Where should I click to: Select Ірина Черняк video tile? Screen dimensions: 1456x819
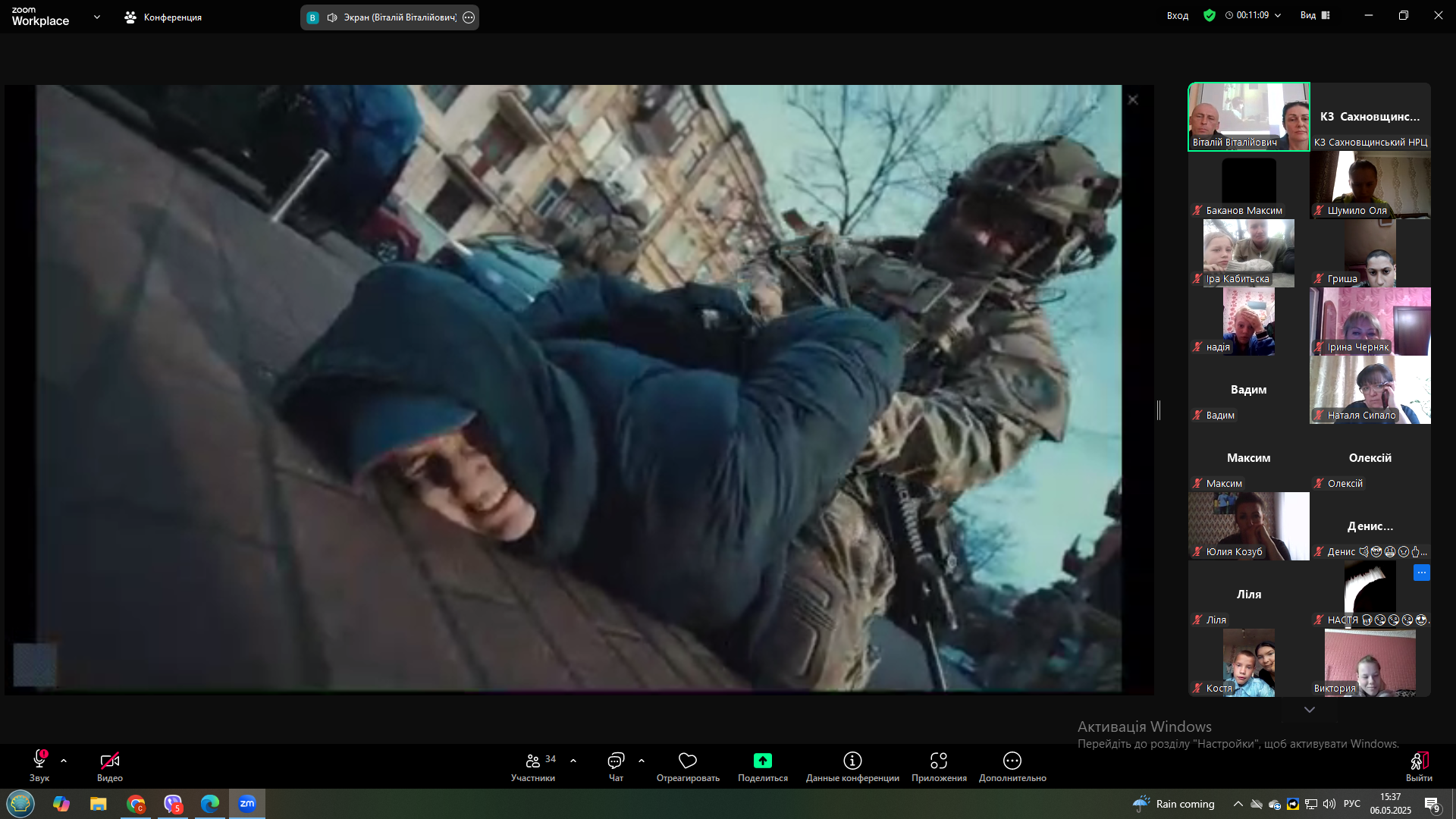point(1370,322)
